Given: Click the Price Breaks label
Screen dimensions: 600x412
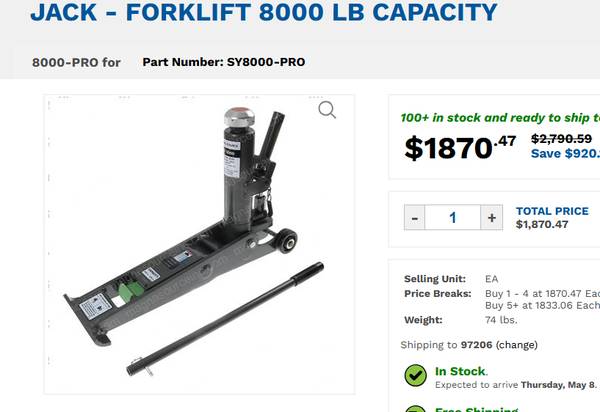Looking at the screenshot, I should (x=438, y=294).
